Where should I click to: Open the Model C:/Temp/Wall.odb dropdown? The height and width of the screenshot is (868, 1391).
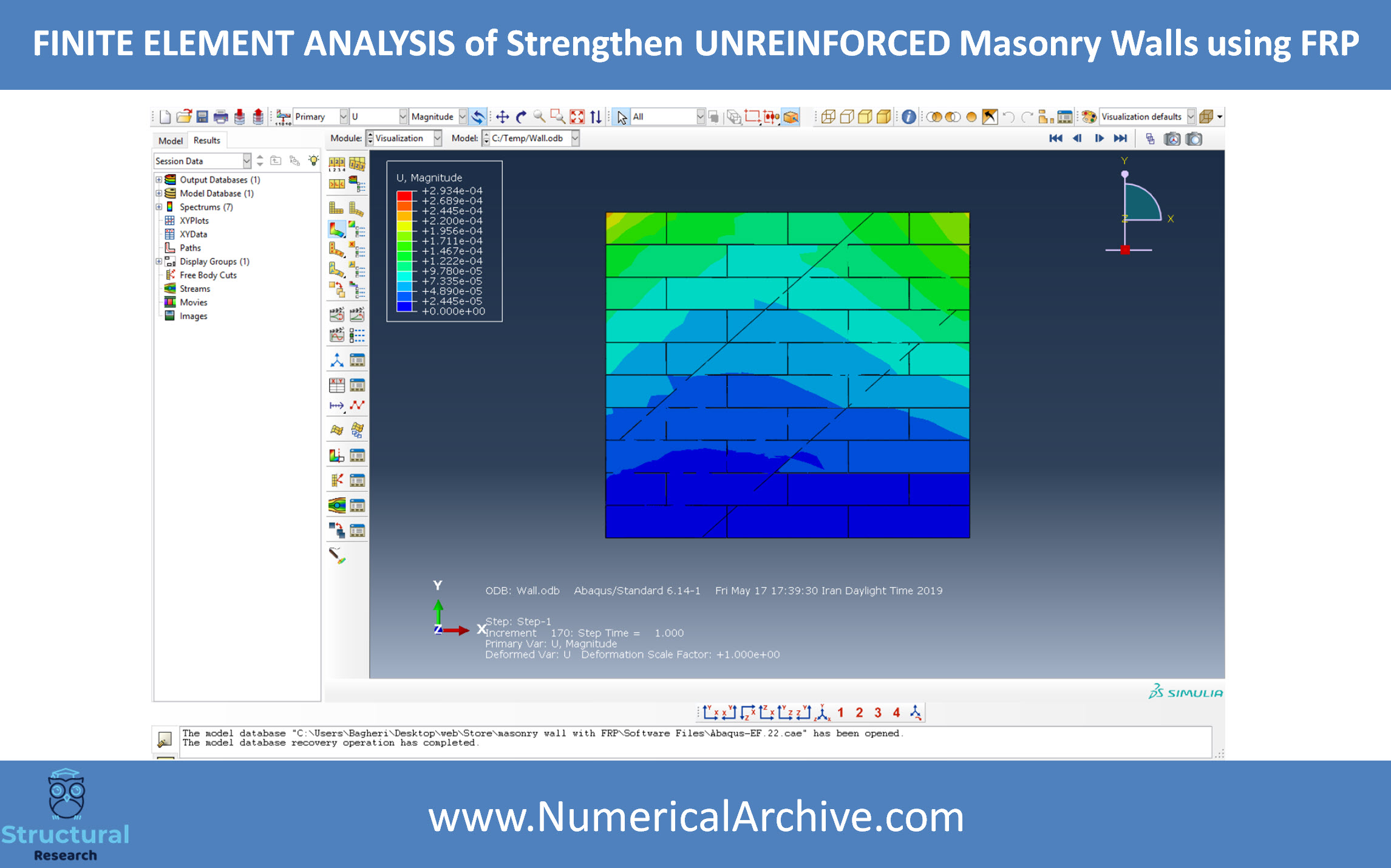tap(575, 138)
